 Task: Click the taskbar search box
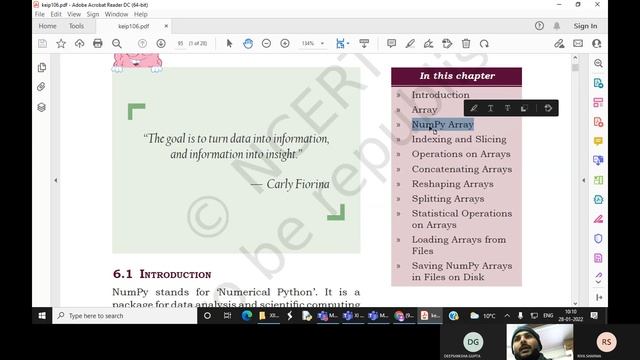(125, 316)
